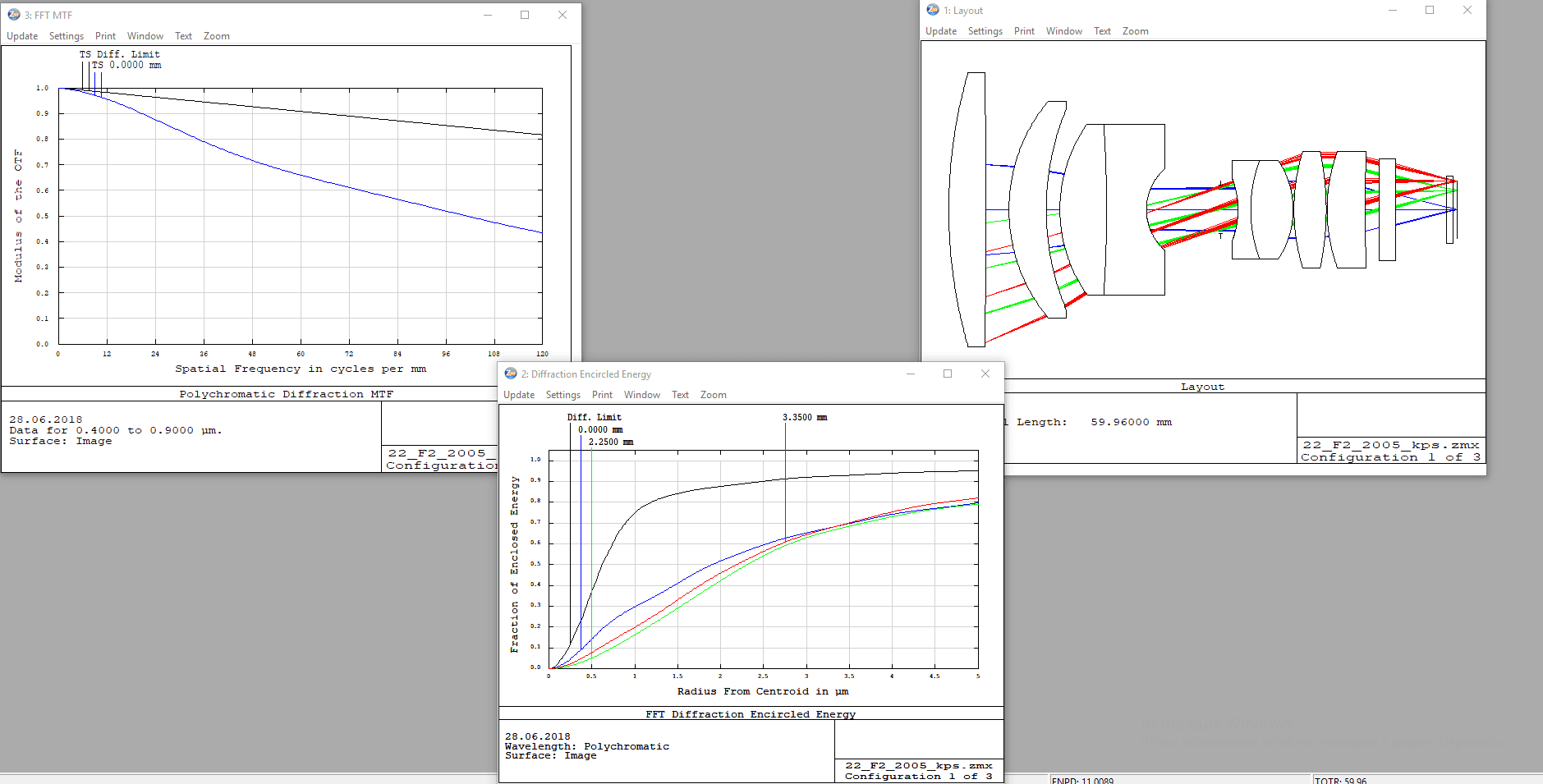Open Zoom menu in Encircled Energy window

click(714, 395)
